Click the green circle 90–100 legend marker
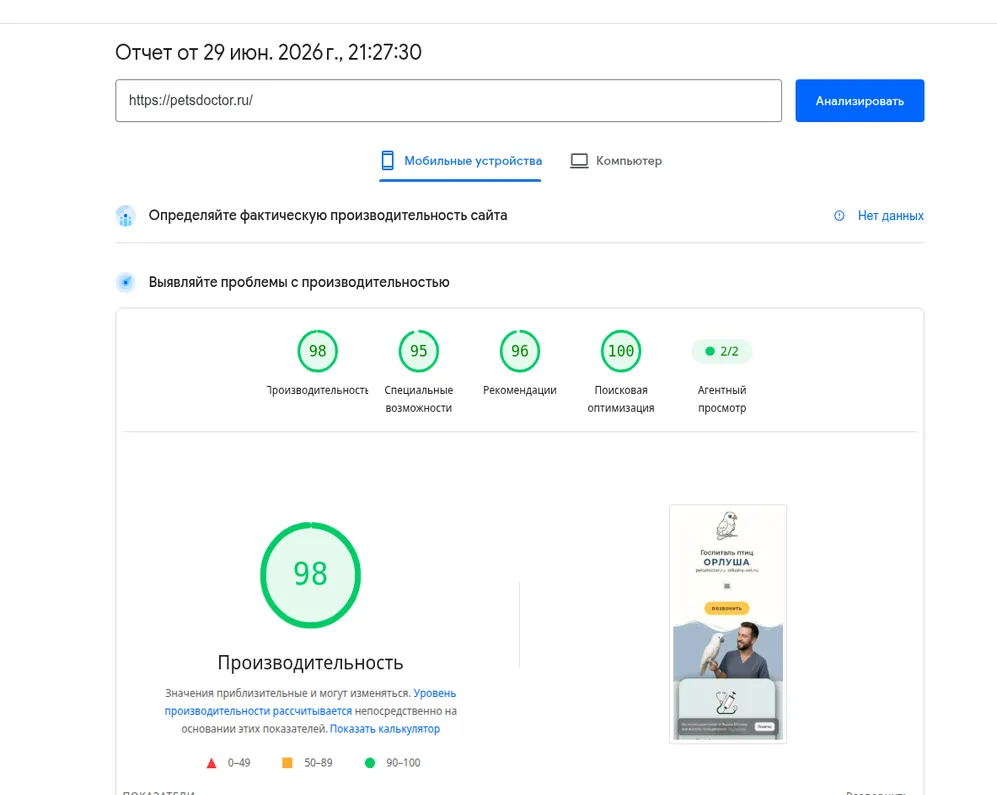Image resolution: width=997 pixels, height=795 pixels. click(369, 763)
